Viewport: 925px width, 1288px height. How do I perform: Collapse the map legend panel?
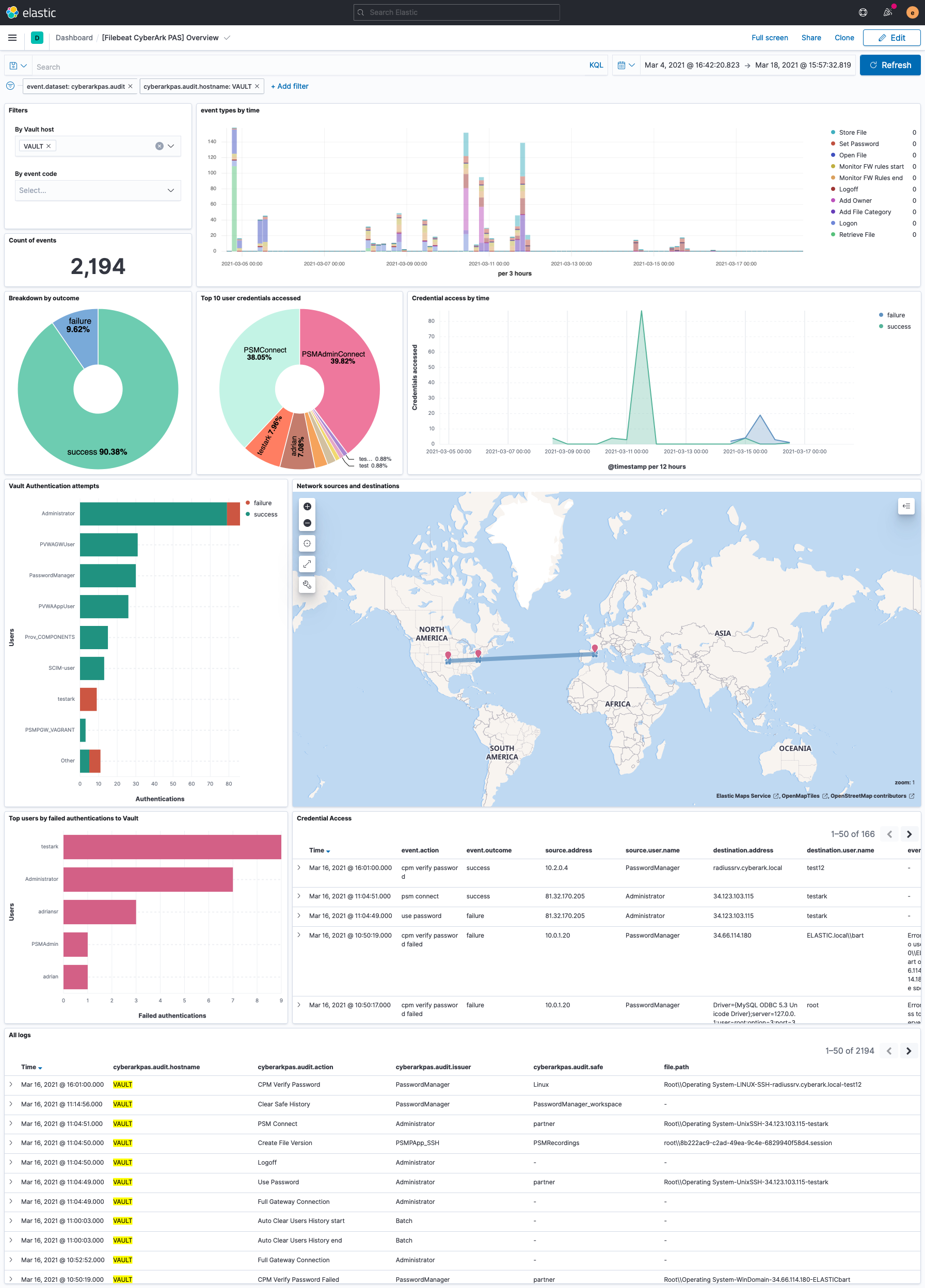pyautogui.click(x=906, y=506)
